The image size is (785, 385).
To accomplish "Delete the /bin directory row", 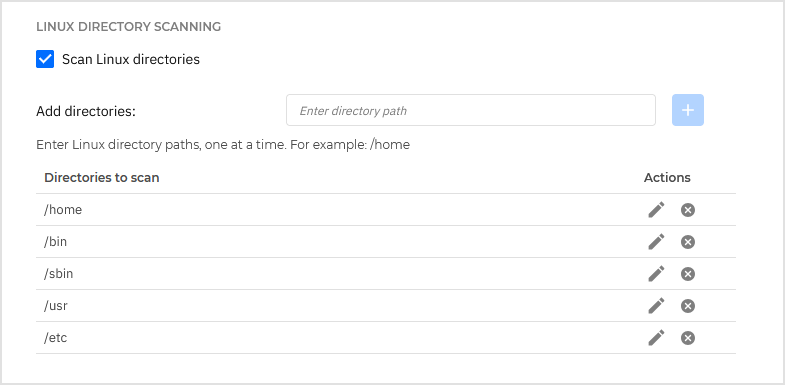I will (688, 242).
